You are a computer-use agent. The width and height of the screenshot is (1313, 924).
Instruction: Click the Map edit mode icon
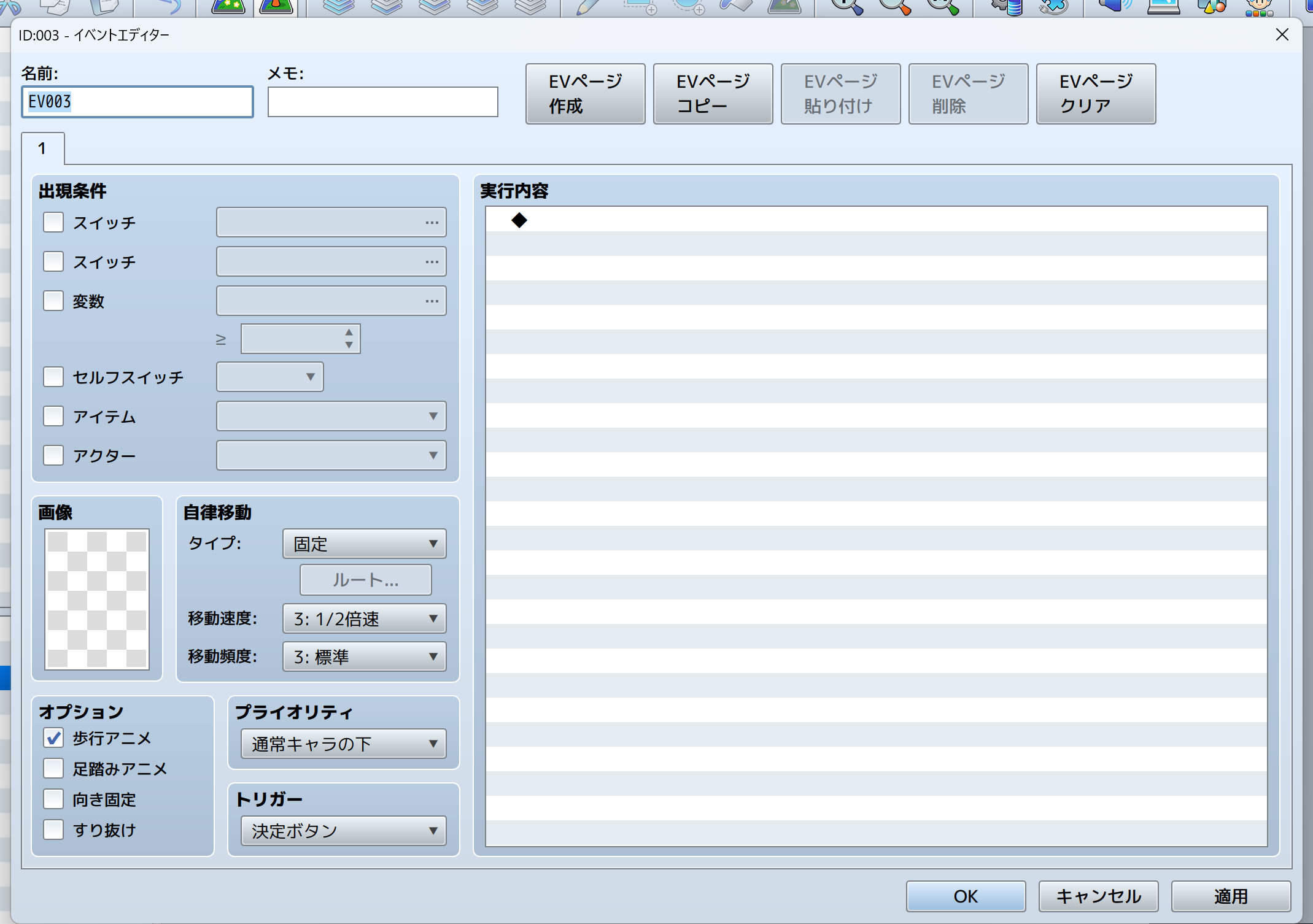tap(228, 6)
